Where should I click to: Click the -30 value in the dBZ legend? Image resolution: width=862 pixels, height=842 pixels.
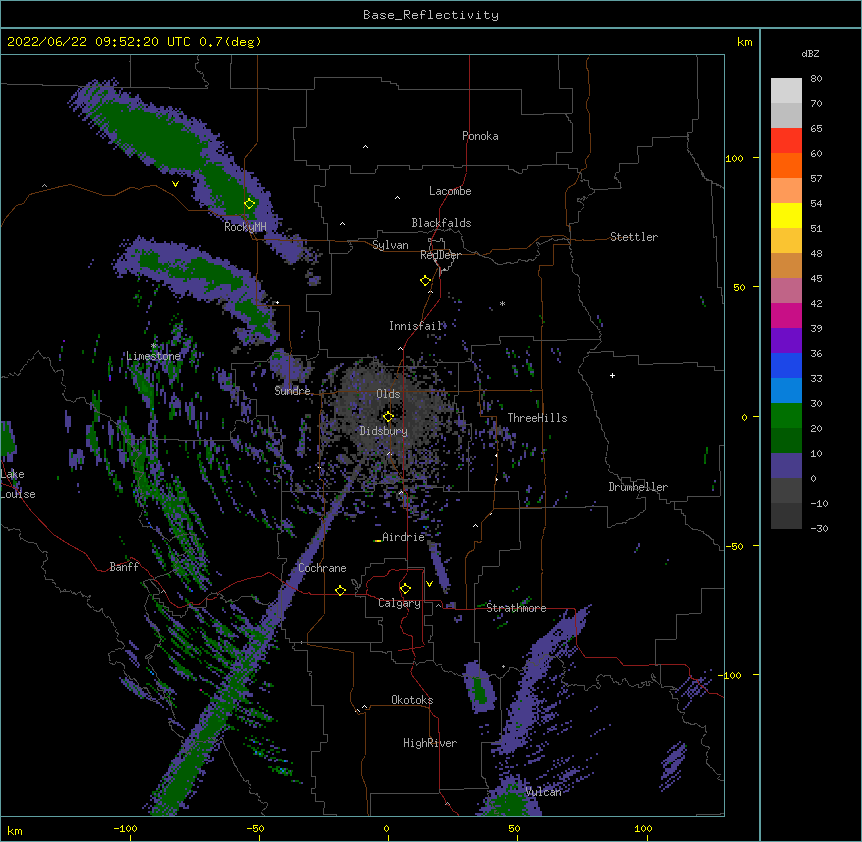coord(819,529)
